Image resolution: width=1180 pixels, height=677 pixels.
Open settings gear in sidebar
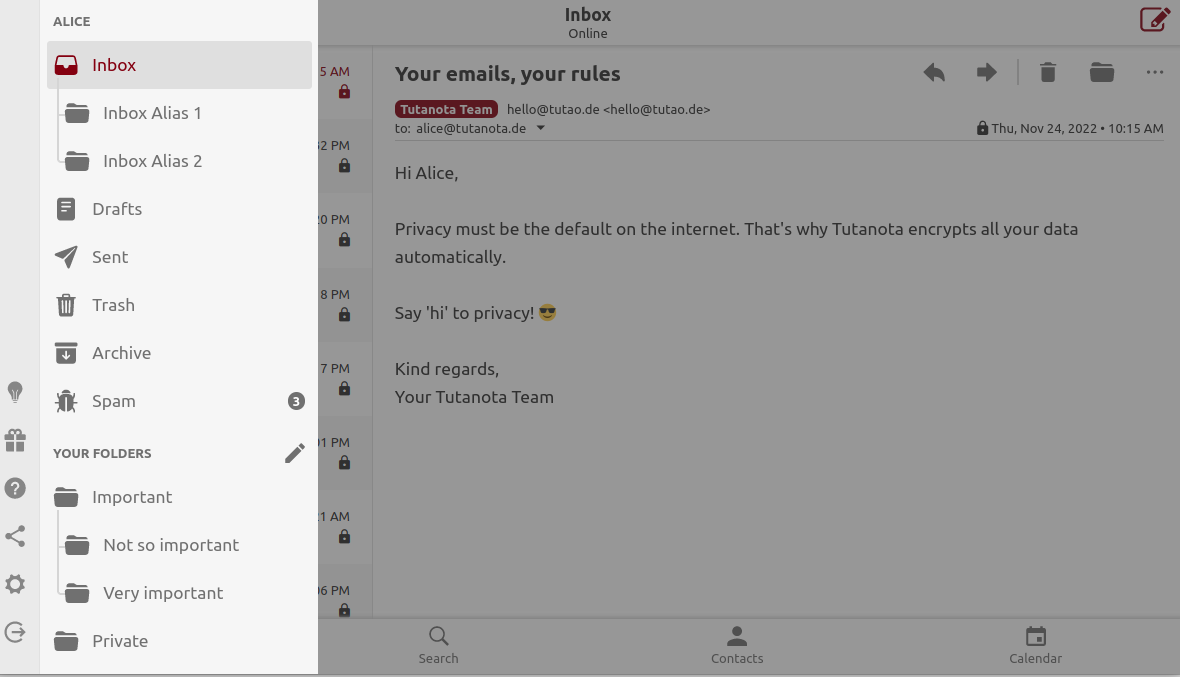point(15,584)
